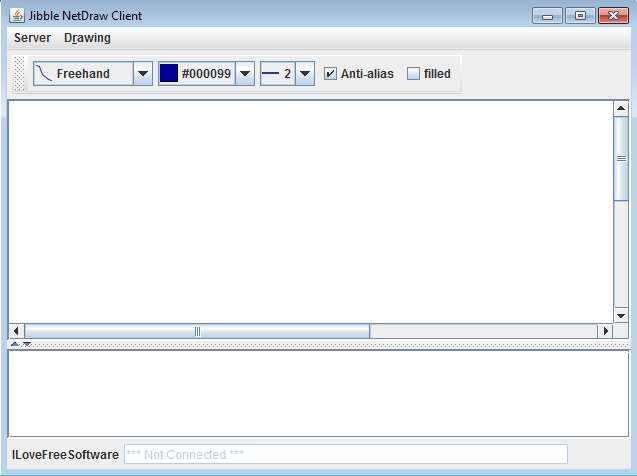Screen dimensions: 637x476
Task: Close the Jibble NetDraw Client window
Action: click(x=613, y=16)
